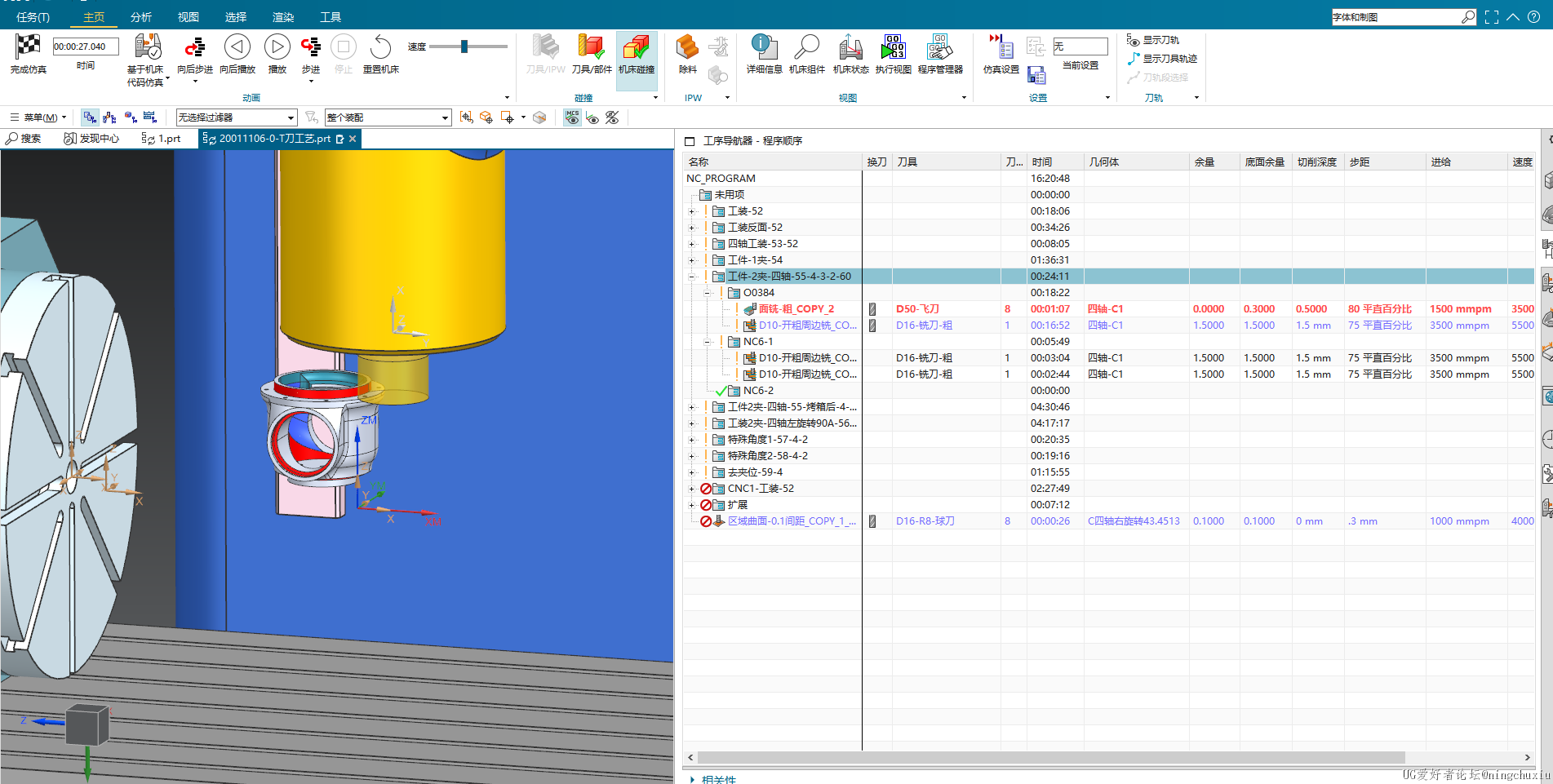The image size is (1553, 784).
Task: Switch to the 搜索 tab
Action: pyautogui.click(x=24, y=139)
